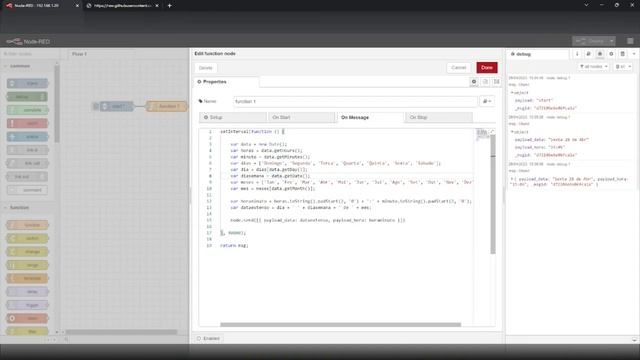
Task: Switch to the On Stop tab
Action: tap(439, 118)
